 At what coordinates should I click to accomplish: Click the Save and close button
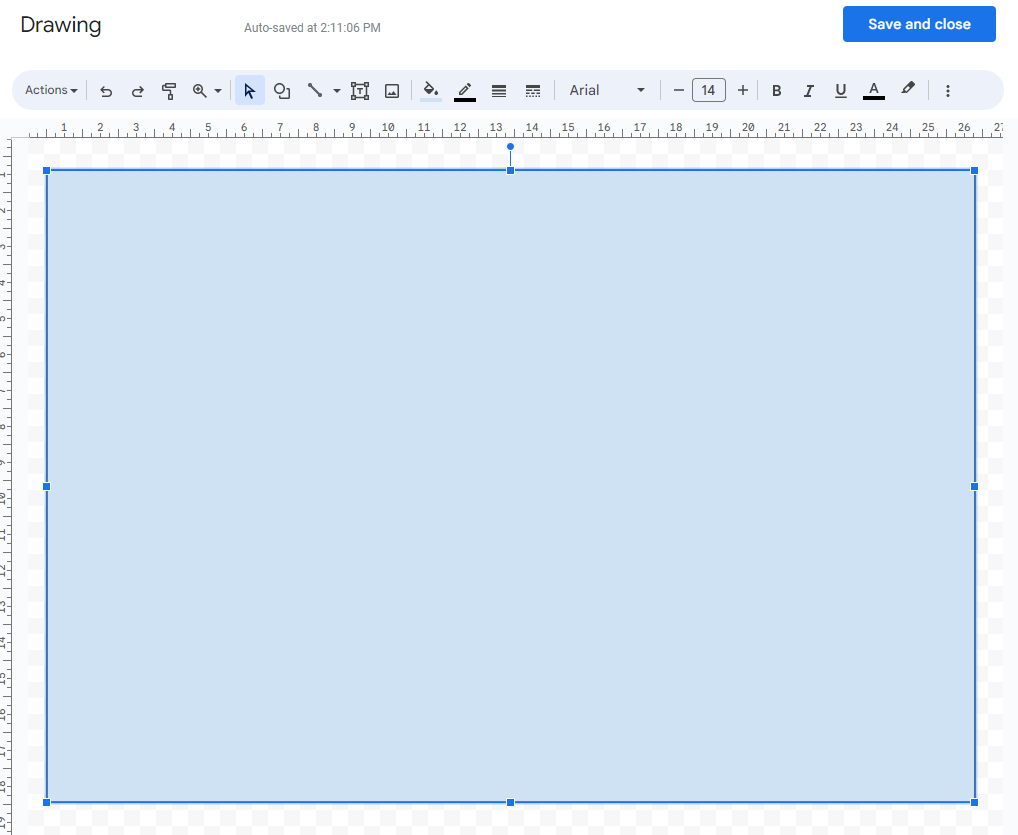[x=918, y=24]
